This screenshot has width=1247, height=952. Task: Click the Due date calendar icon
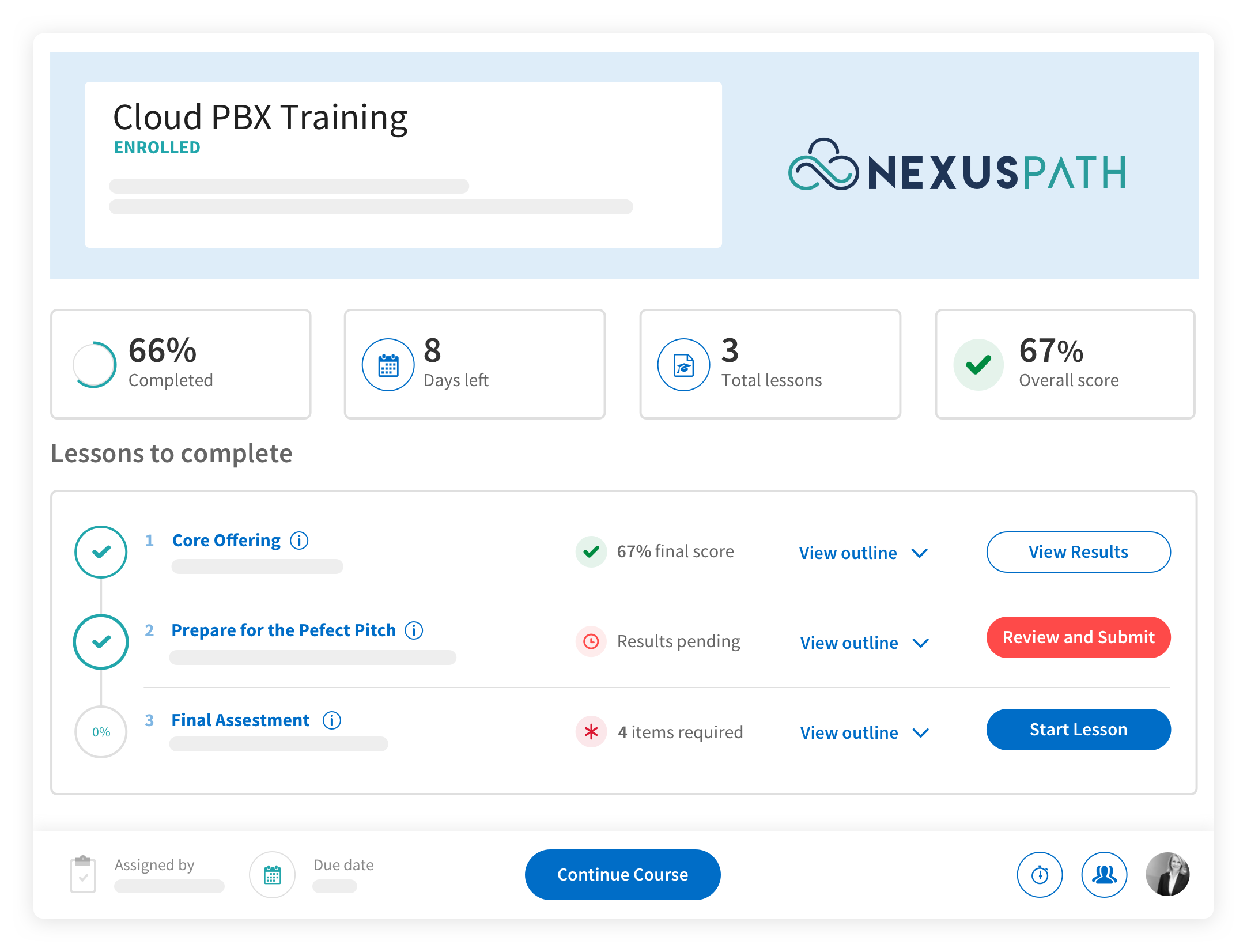click(273, 875)
